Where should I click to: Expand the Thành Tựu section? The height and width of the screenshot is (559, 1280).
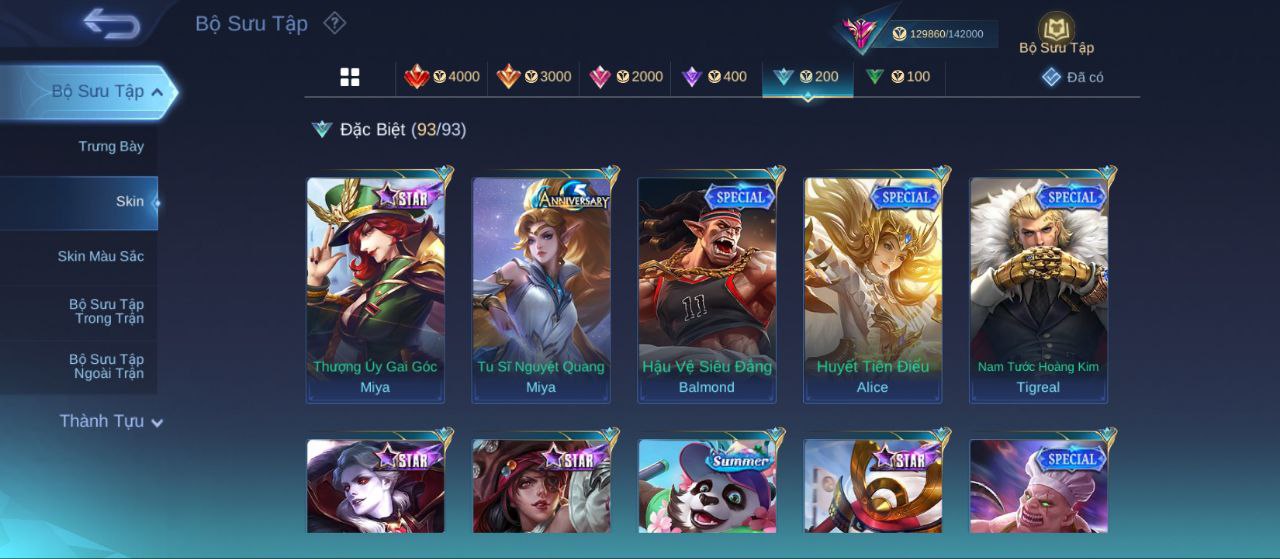tap(110, 421)
